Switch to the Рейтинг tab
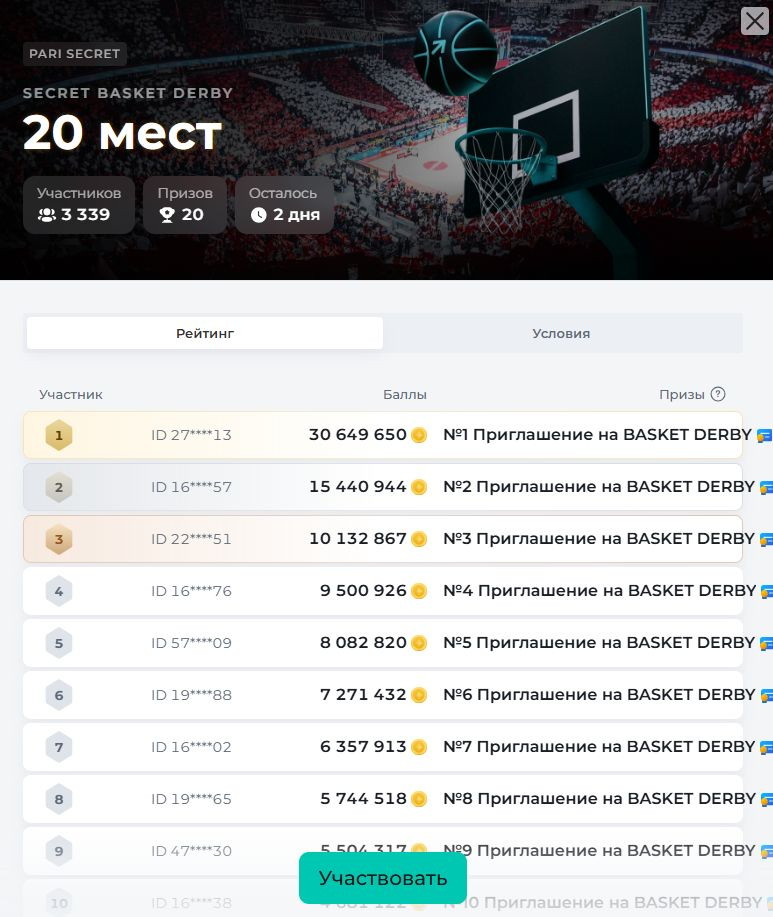Viewport: 773px width, 917px height. [205, 333]
